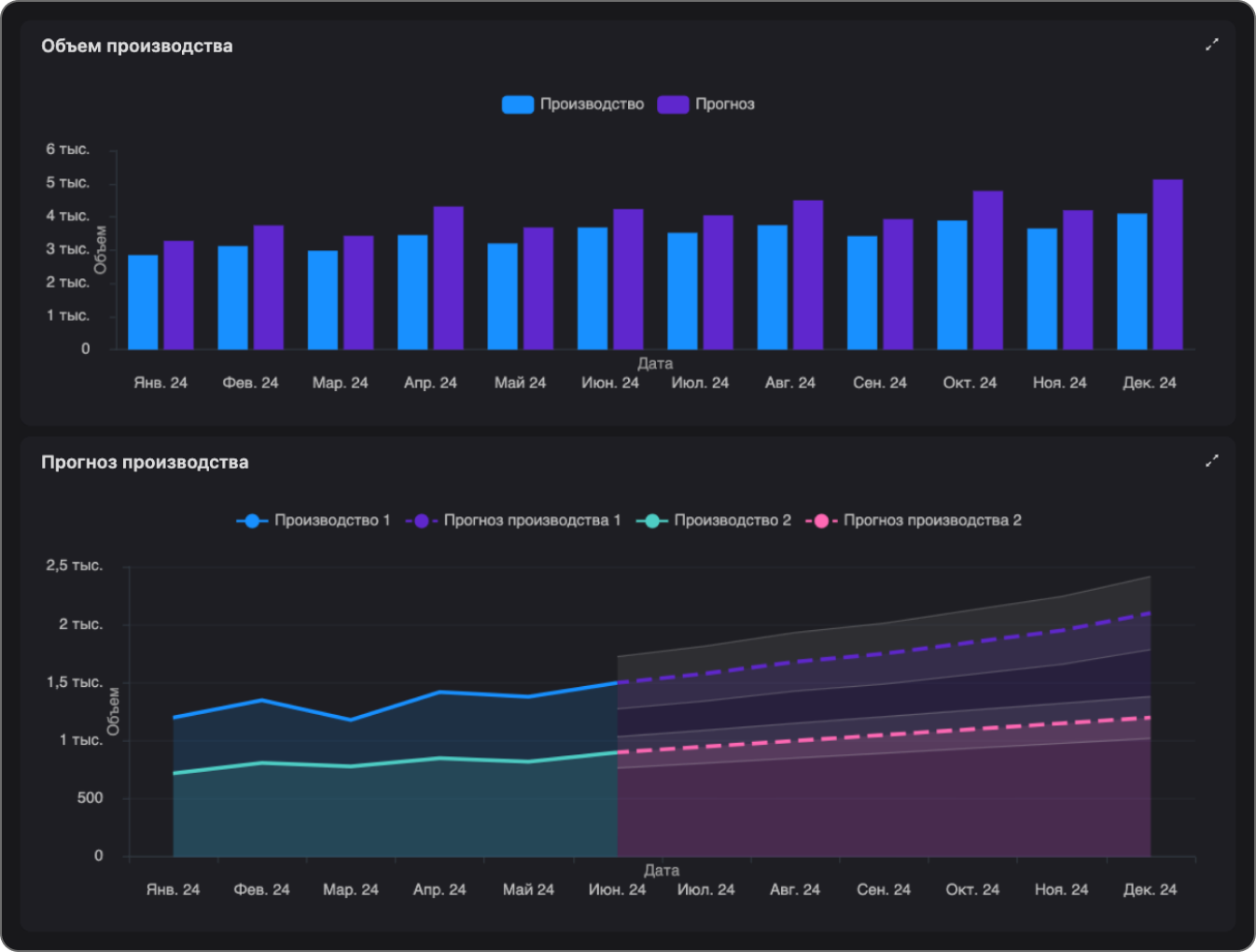Image resolution: width=1256 pixels, height=952 pixels.
Task: Toggle the Производство 1 series legend marker
Action: coord(252,521)
